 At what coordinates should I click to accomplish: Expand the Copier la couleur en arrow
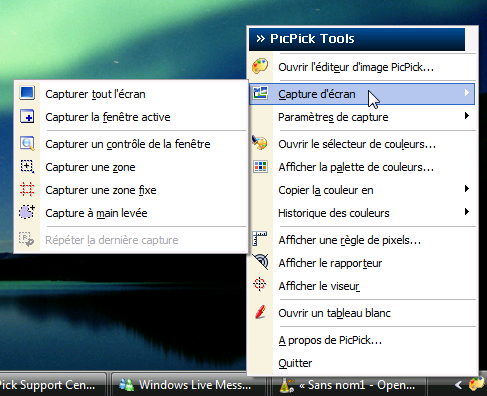click(x=467, y=189)
